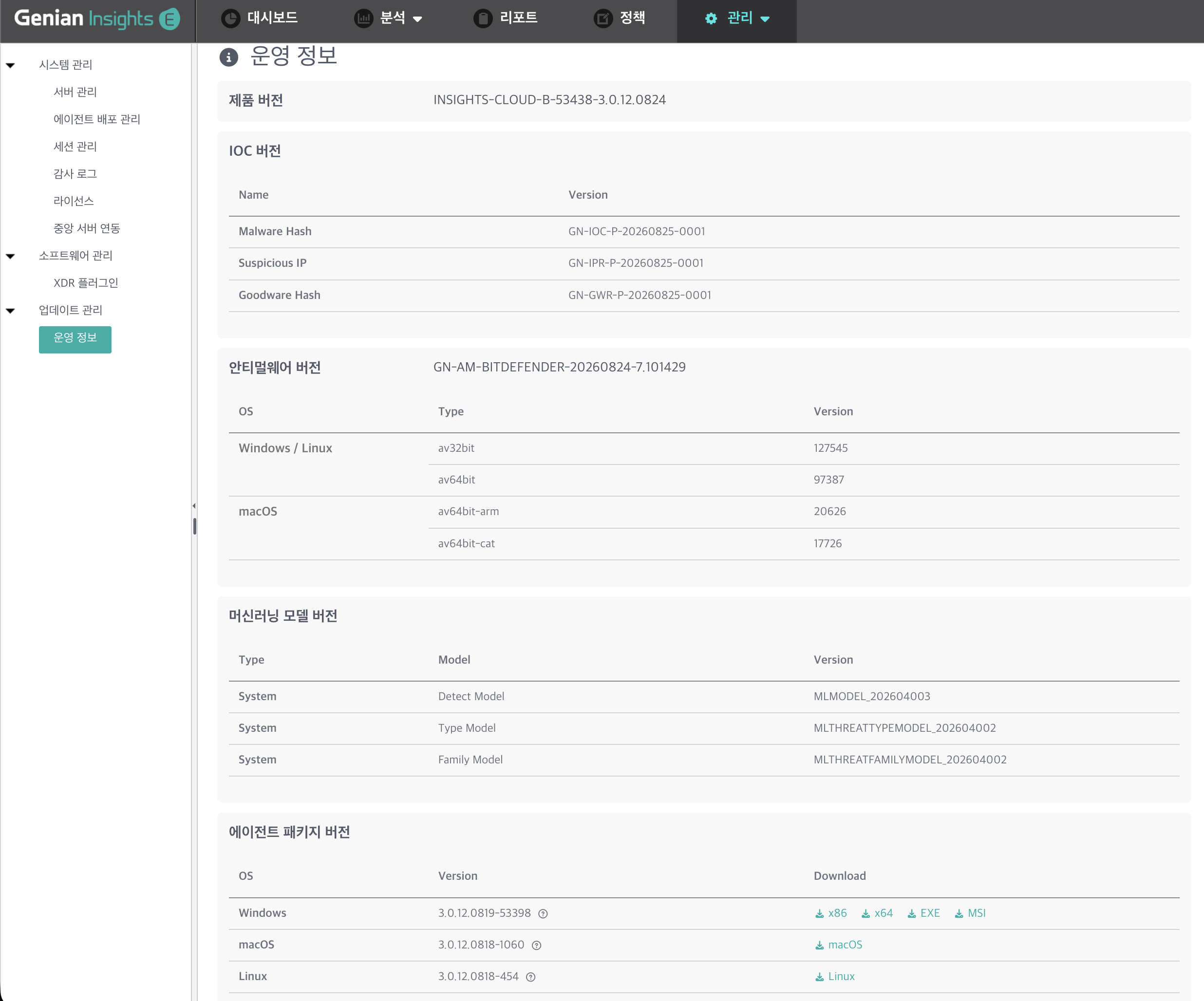1204x1001 pixels.
Task: Open 중앙 서버 연동 in sidebar
Action: 87,229
